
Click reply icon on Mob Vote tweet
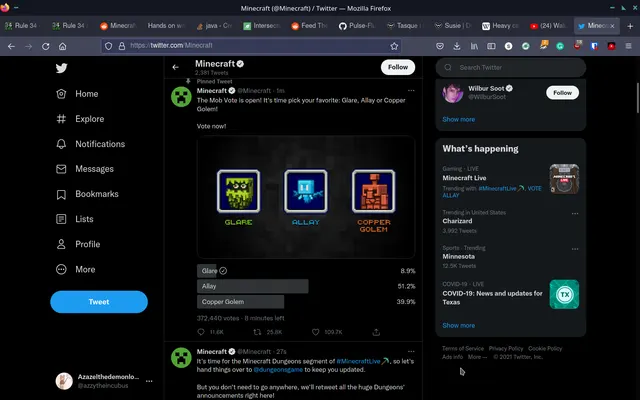tap(201, 332)
